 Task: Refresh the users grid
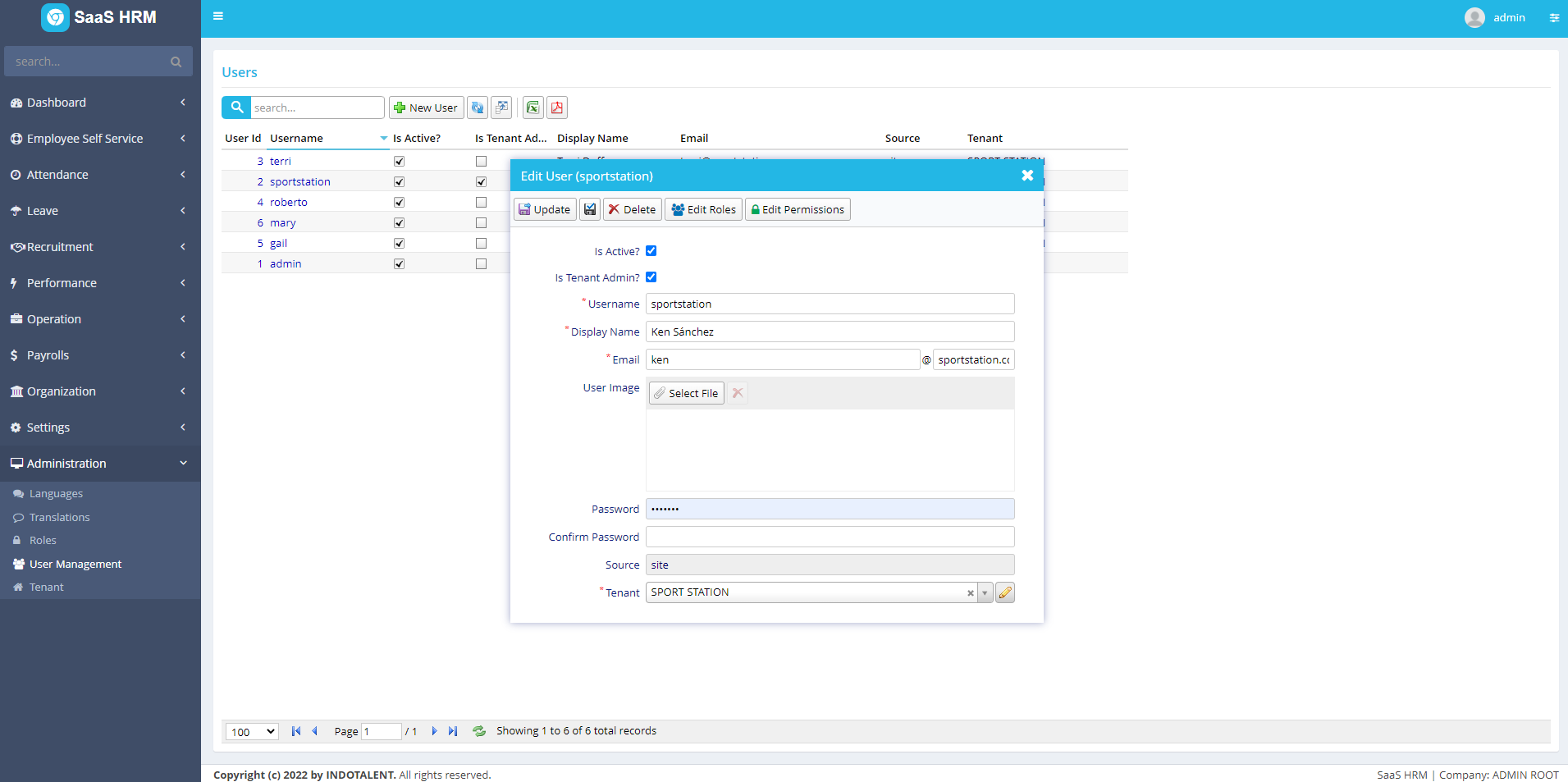click(478, 107)
